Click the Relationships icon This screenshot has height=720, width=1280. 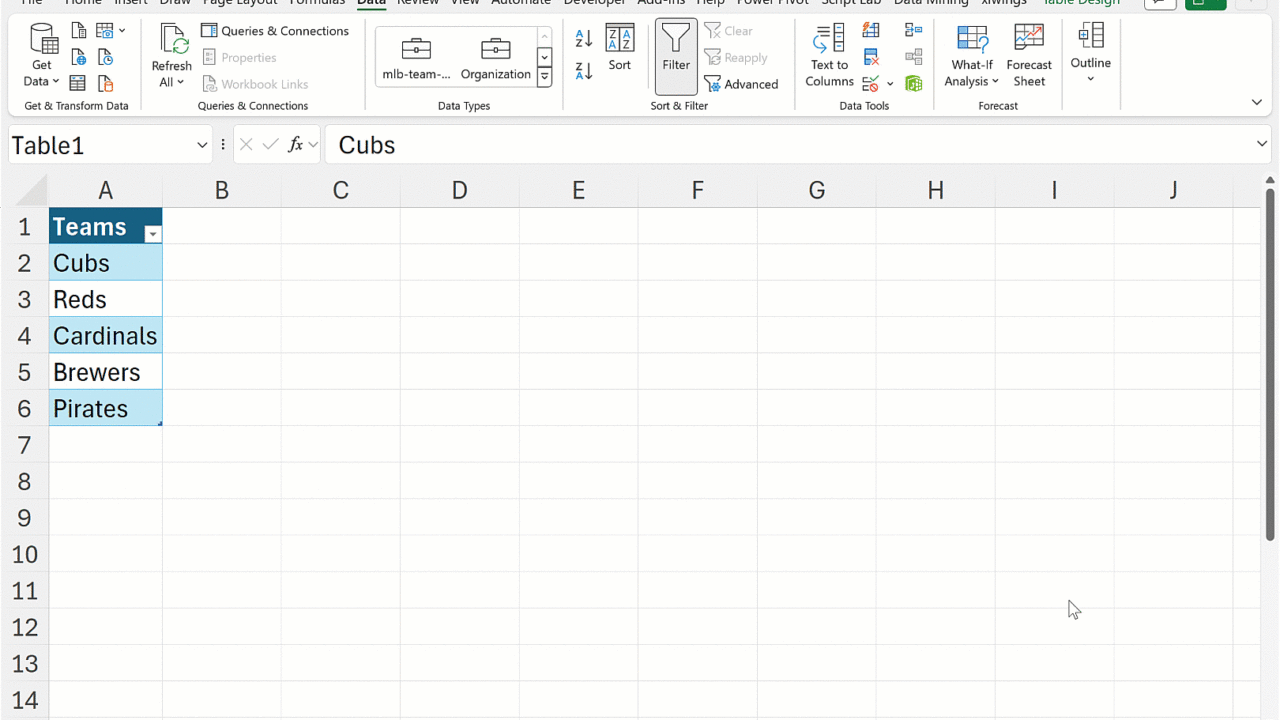point(913,58)
